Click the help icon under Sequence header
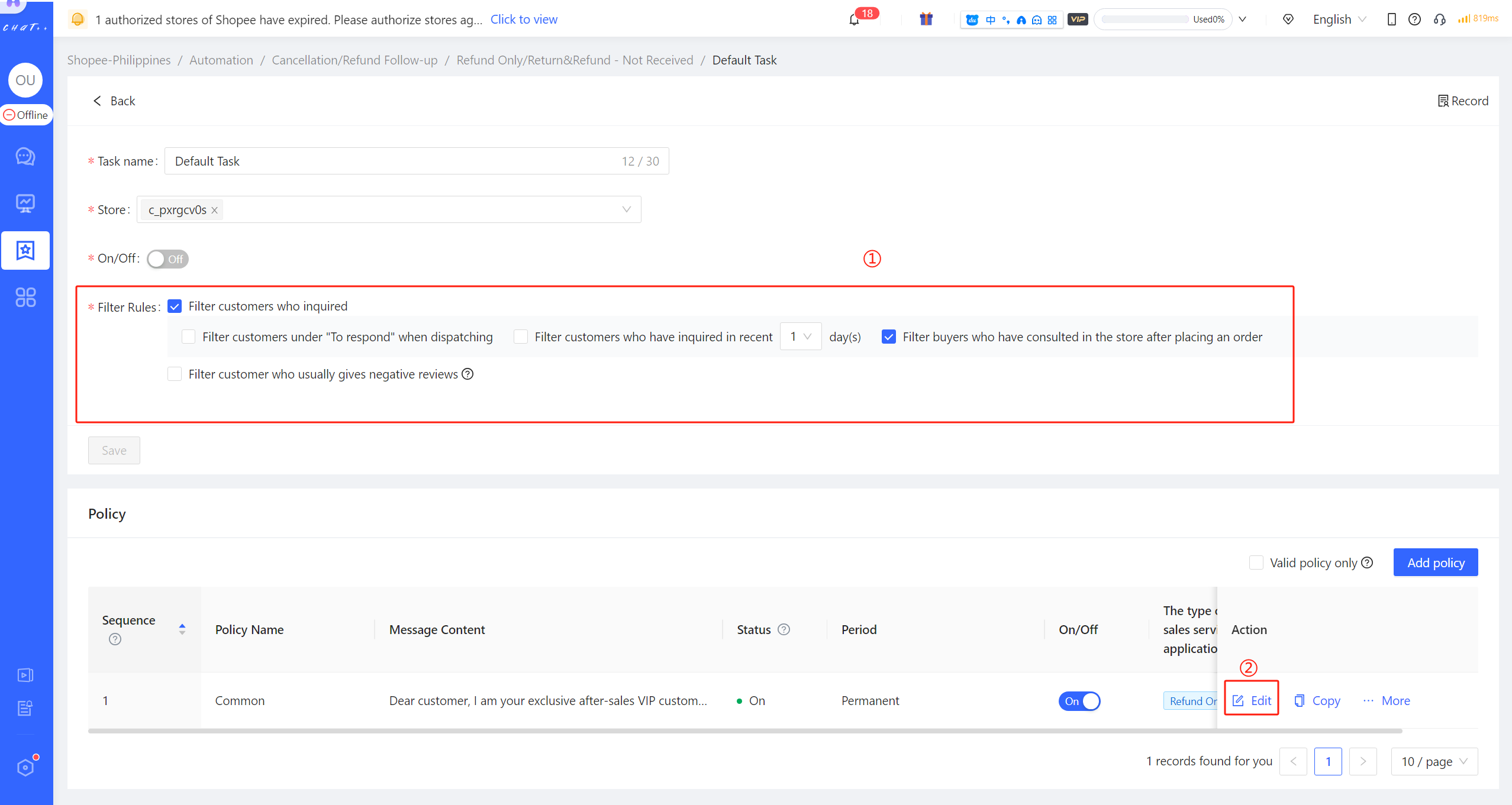The image size is (1512, 805). (x=115, y=639)
